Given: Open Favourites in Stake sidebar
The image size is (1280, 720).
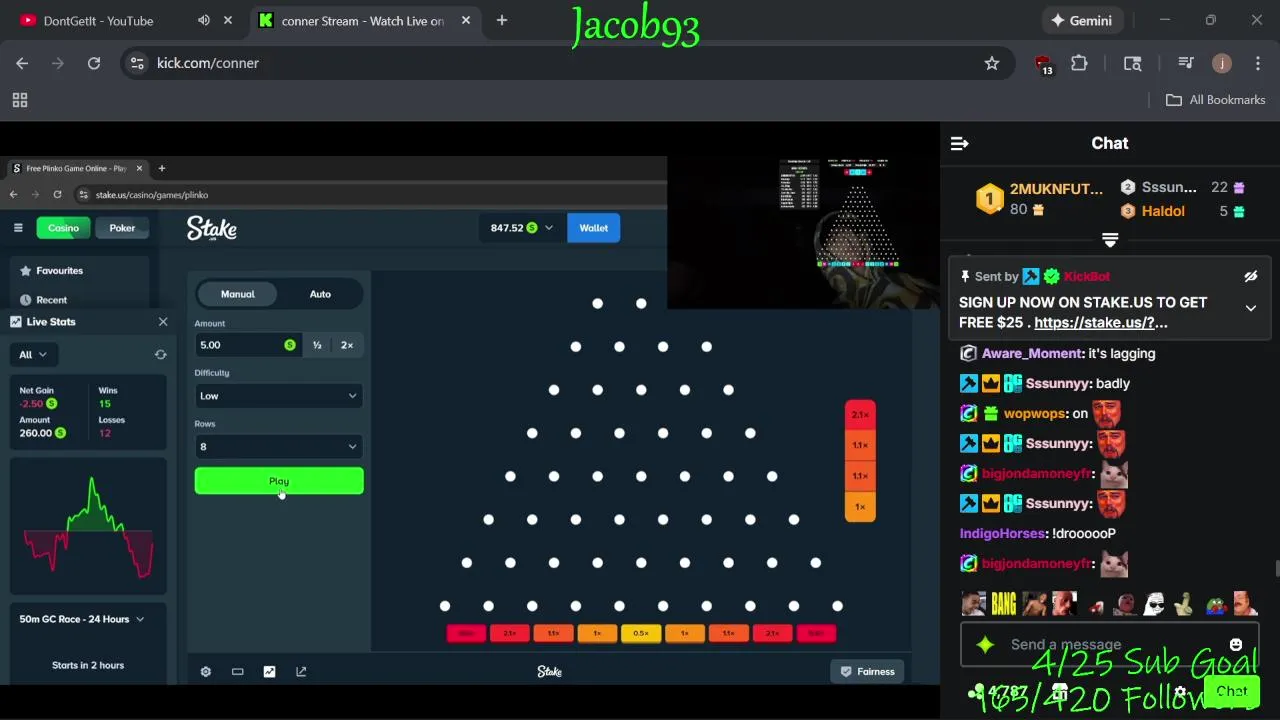Looking at the screenshot, I should coord(59,271).
